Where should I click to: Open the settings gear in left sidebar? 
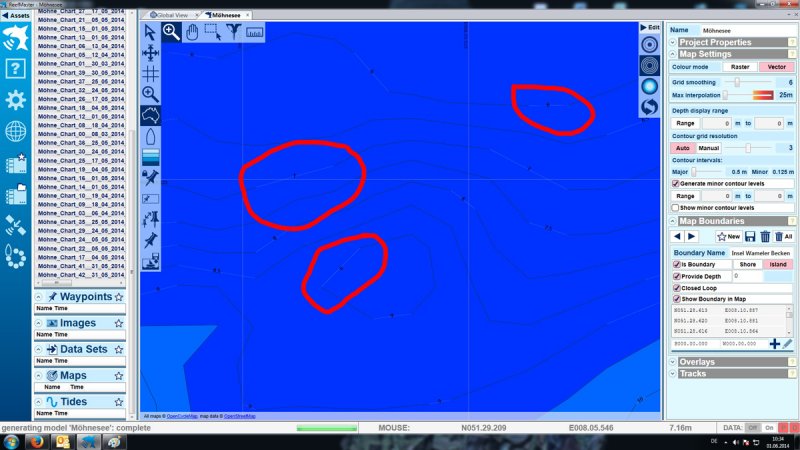pos(15,100)
